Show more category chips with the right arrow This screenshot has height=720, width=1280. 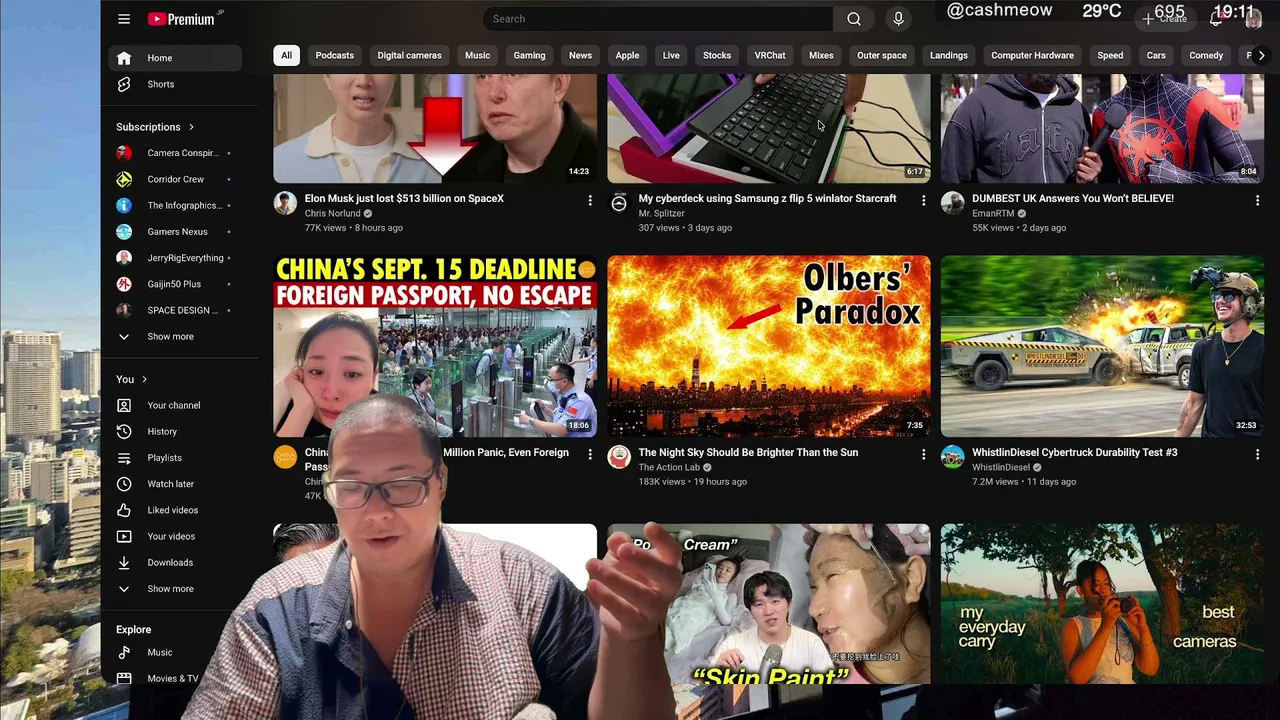1261,56
